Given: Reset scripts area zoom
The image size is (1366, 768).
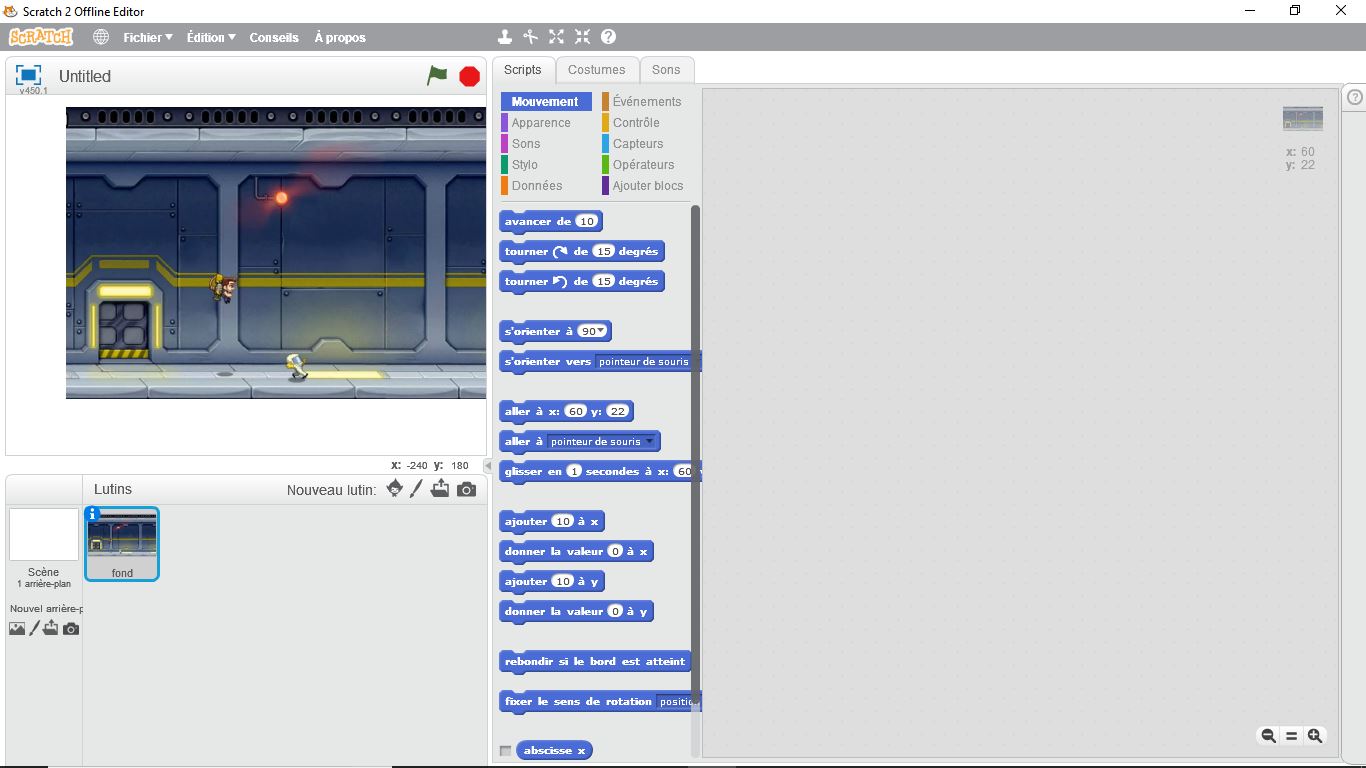Looking at the screenshot, I should 1291,736.
